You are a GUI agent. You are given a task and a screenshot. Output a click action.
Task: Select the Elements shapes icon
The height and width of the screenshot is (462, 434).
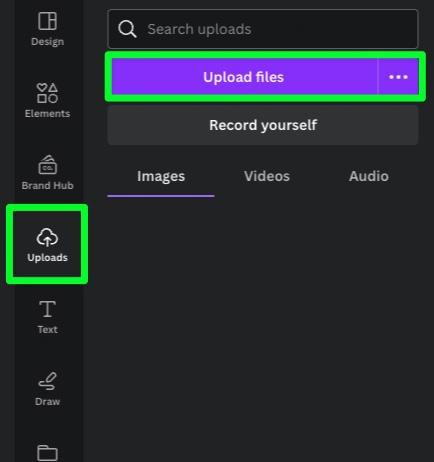47,93
